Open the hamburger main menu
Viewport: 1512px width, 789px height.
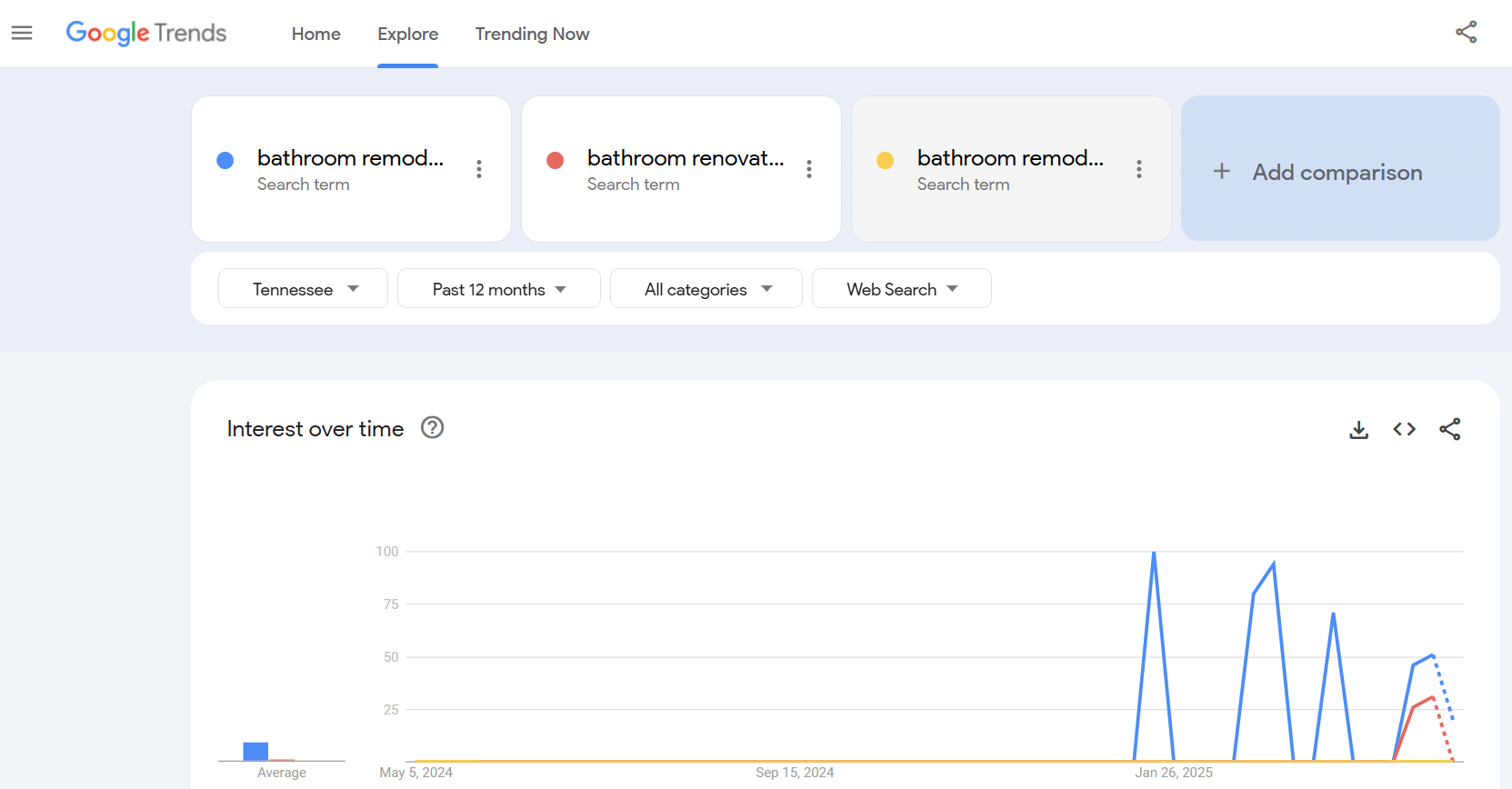pyautogui.click(x=22, y=34)
